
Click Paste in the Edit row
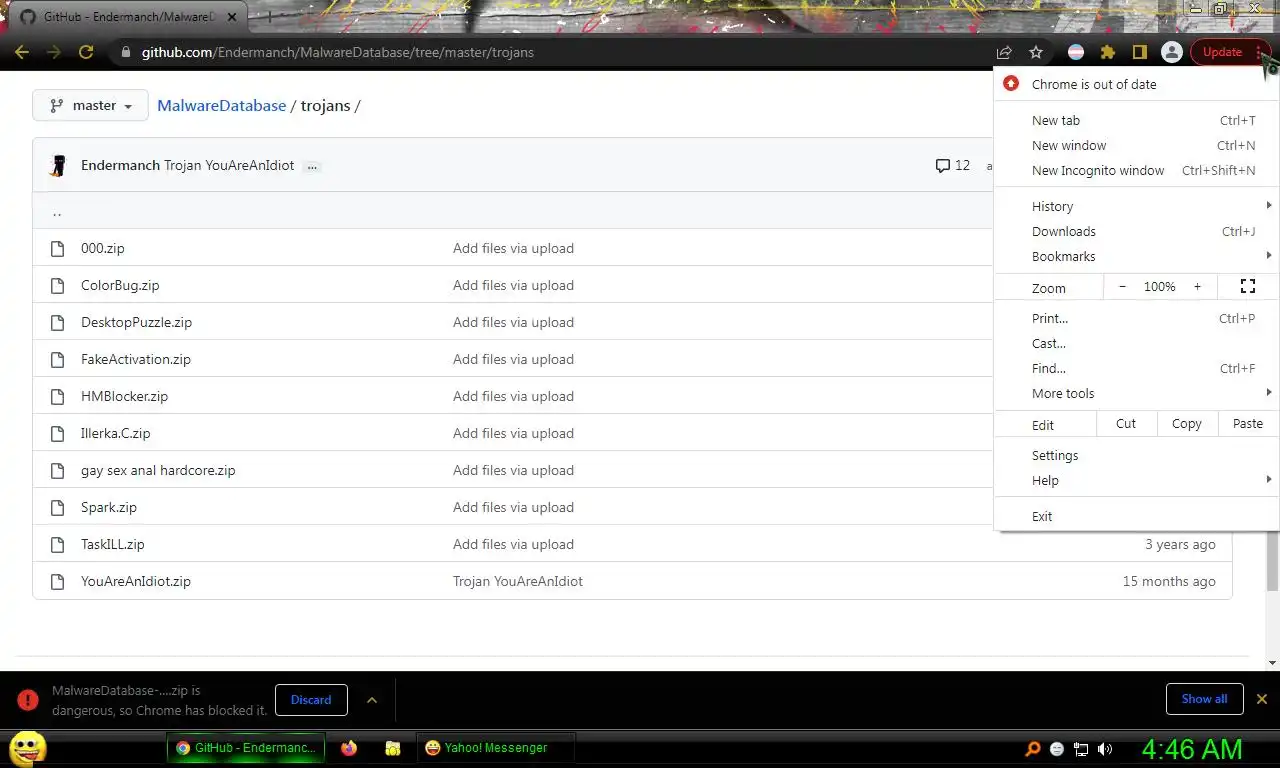pyautogui.click(x=1248, y=423)
